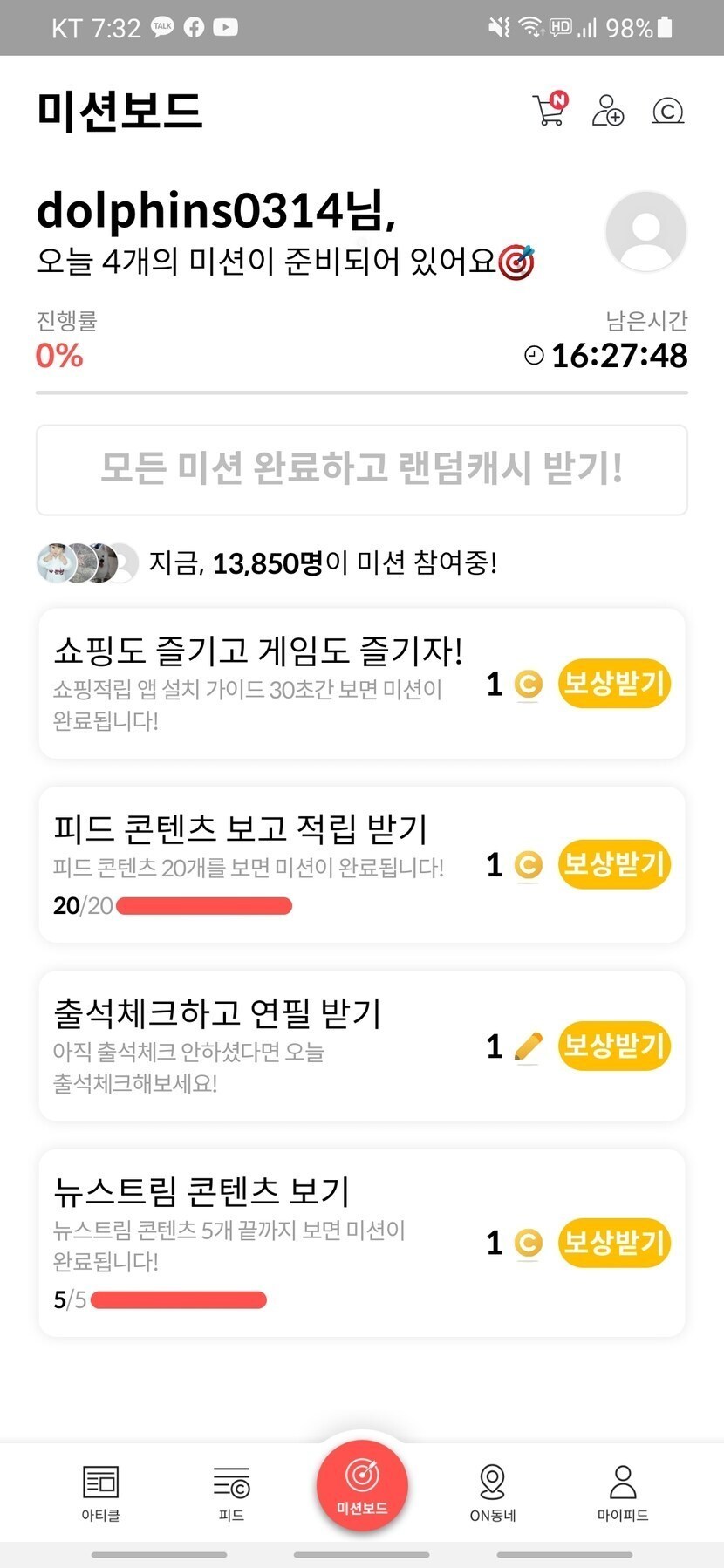Tap the participant avatars group
724x1568 pixels.
(x=87, y=562)
